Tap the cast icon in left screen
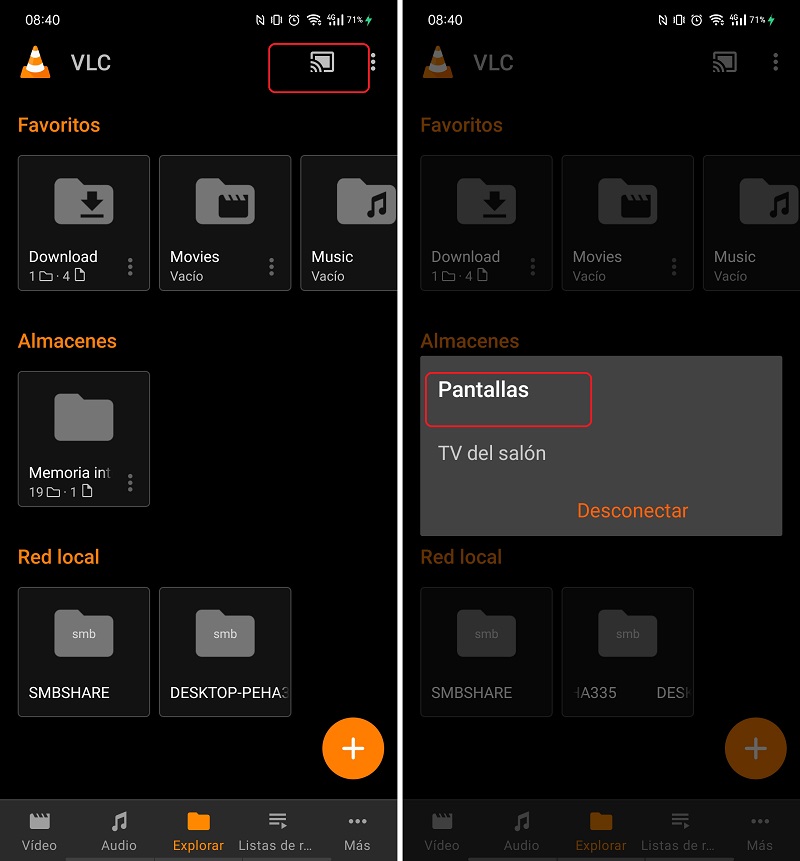 (x=322, y=62)
